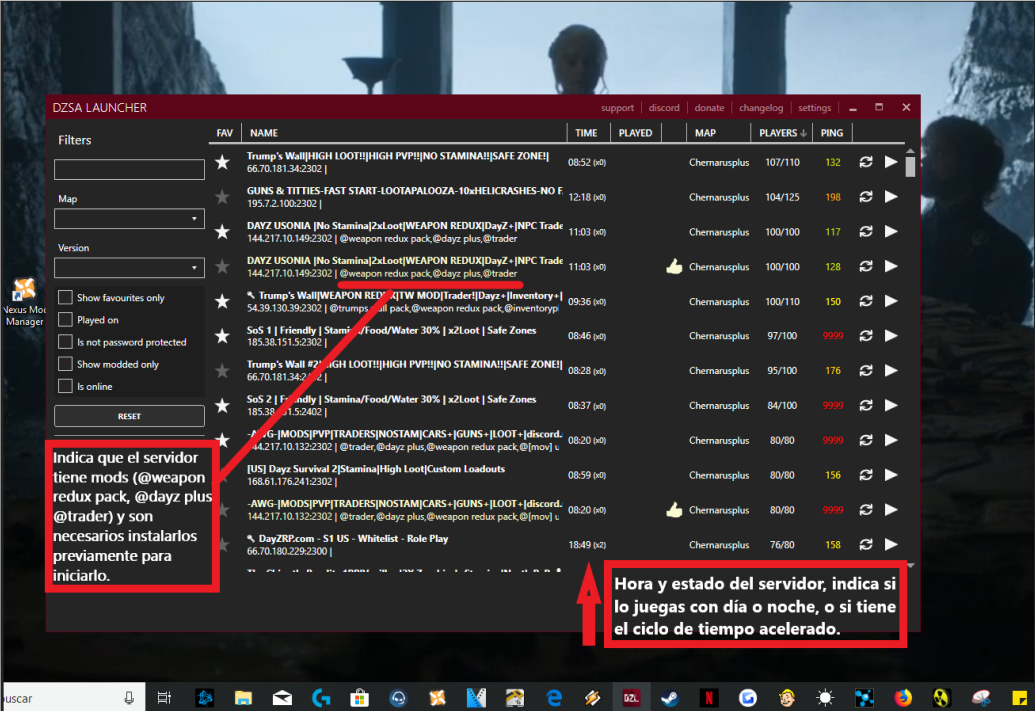
Task: Click the scroll down arrow of server list
Action: 910,565
